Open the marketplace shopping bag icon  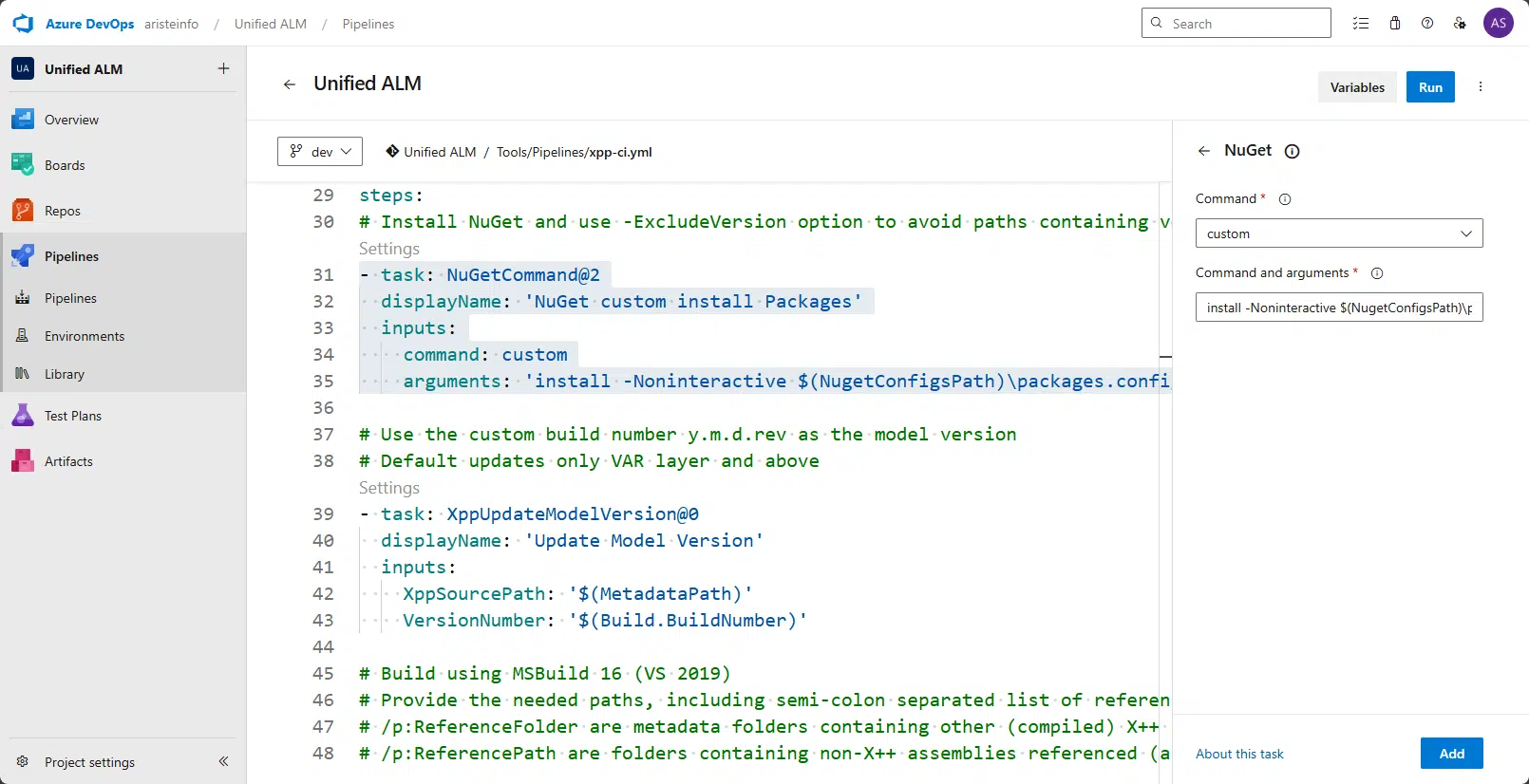point(1395,24)
